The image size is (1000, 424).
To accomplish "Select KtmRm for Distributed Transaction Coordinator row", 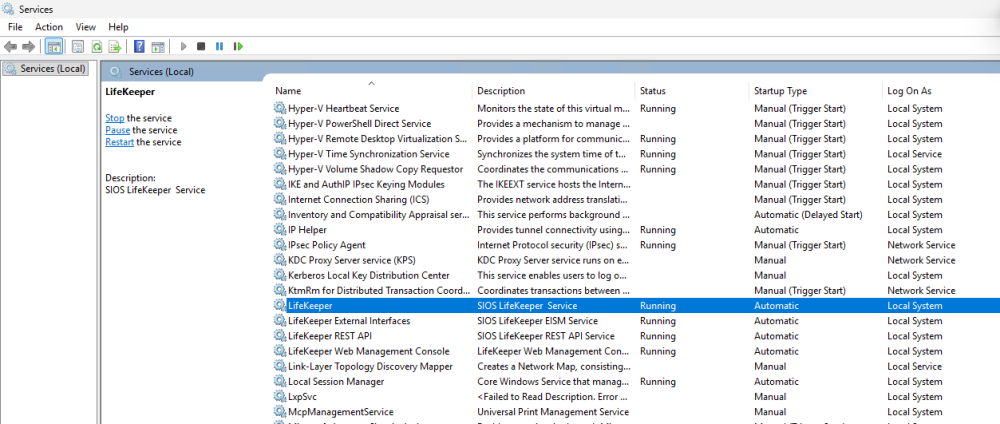I will (636, 291).
